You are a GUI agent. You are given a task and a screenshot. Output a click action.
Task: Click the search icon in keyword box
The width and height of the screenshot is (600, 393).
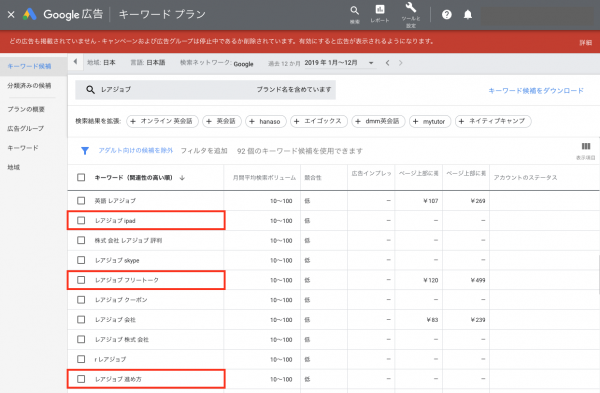point(90,90)
